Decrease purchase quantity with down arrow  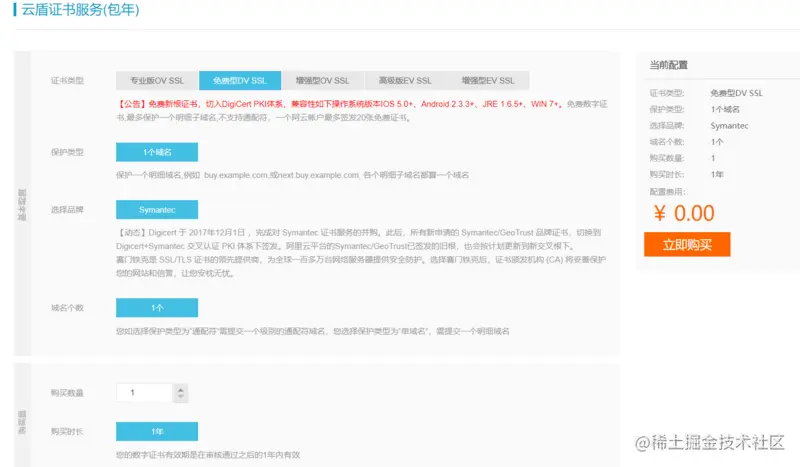(181, 397)
